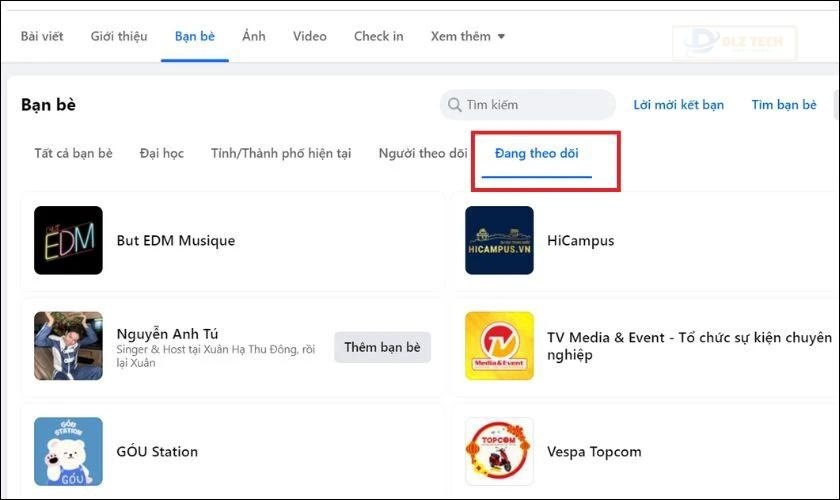Click HiCampus profile picture
The width and height of the screenshot is (840, 500).
tap(499, 240)
